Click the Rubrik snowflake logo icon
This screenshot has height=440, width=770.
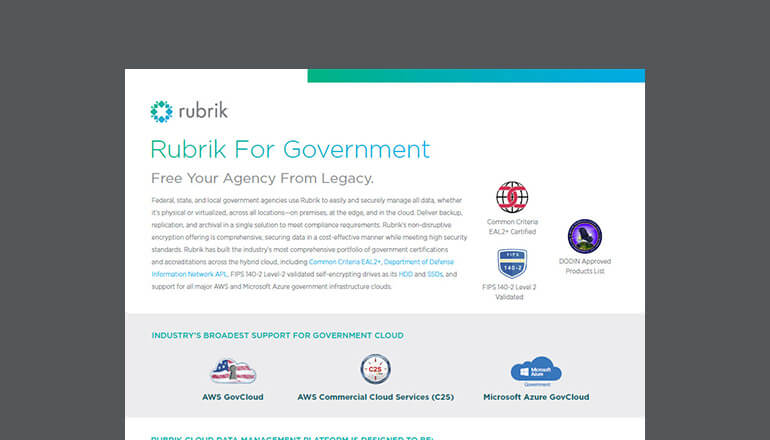pos(161,111)
